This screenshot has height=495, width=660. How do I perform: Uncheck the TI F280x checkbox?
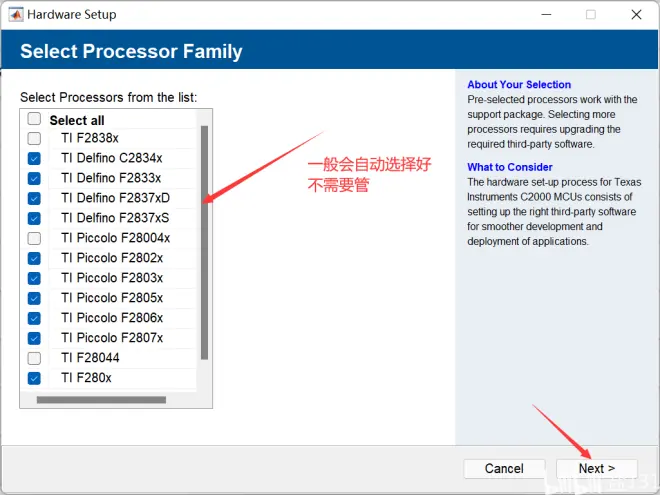click(x=34, y=378)
